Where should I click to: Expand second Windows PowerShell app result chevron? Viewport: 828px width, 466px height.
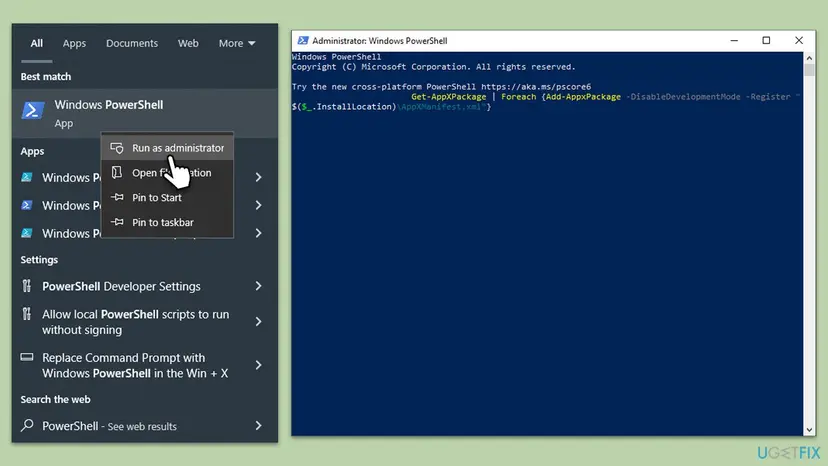[258, 205]
